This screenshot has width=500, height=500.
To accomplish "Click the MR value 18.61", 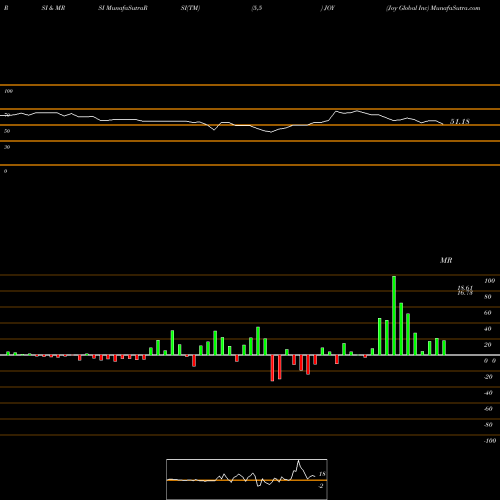I will point(465,288).
